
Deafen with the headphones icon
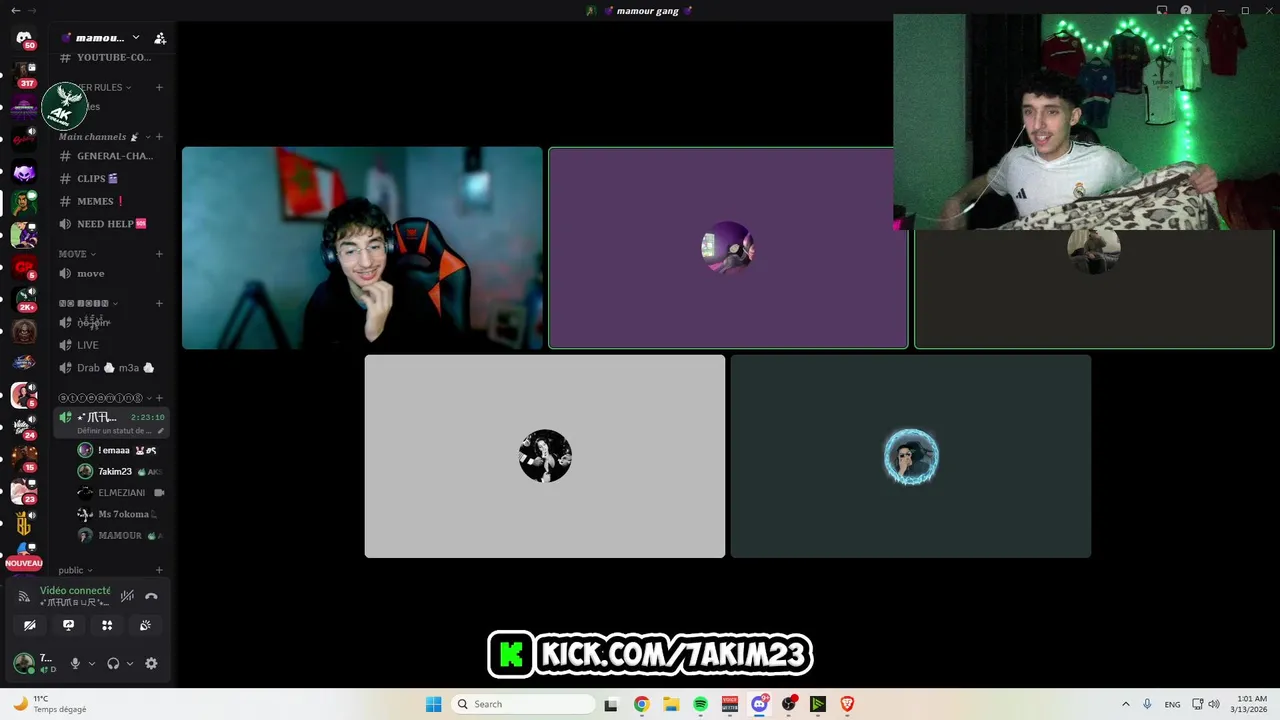(113, 663)
